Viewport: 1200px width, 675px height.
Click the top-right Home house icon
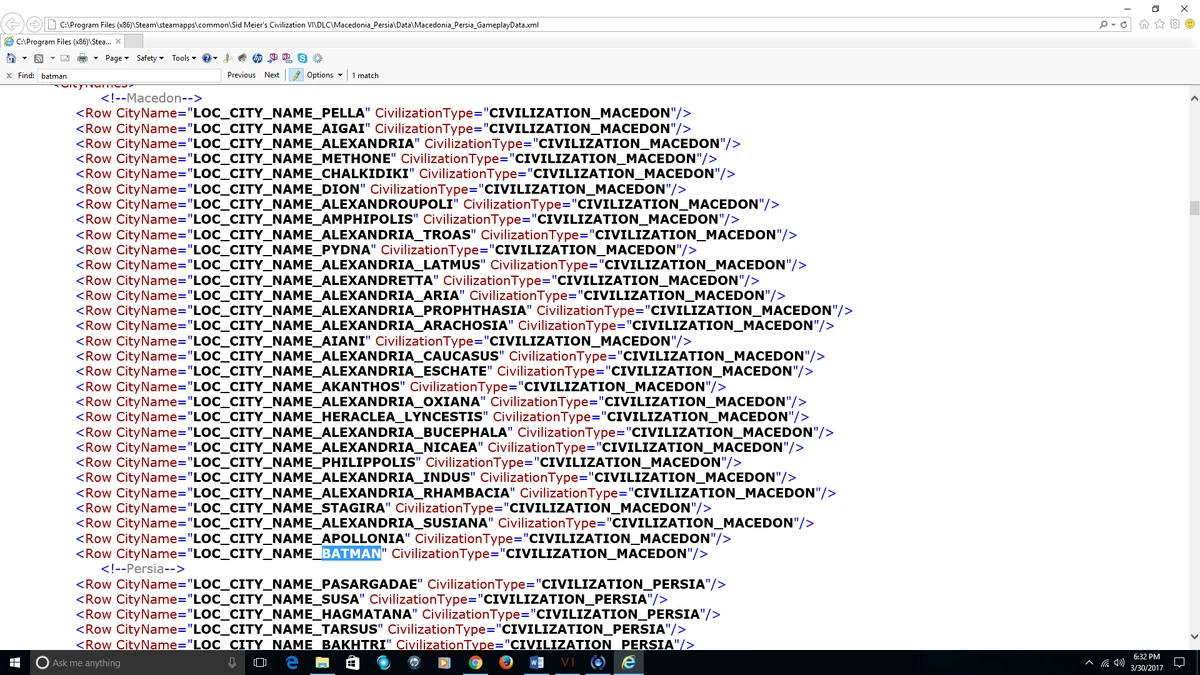1144,24
